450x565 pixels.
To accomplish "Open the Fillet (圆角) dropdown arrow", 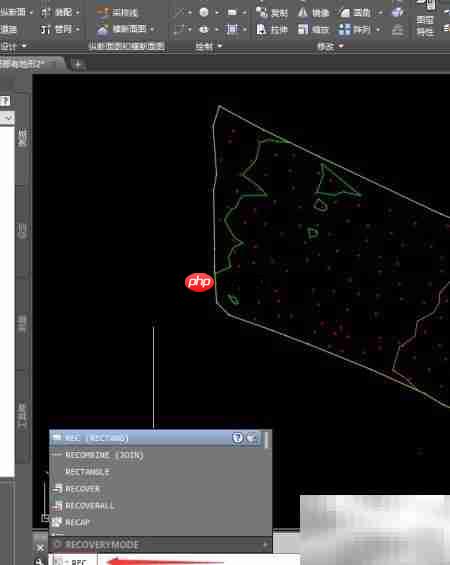I will tap(380, 13).
